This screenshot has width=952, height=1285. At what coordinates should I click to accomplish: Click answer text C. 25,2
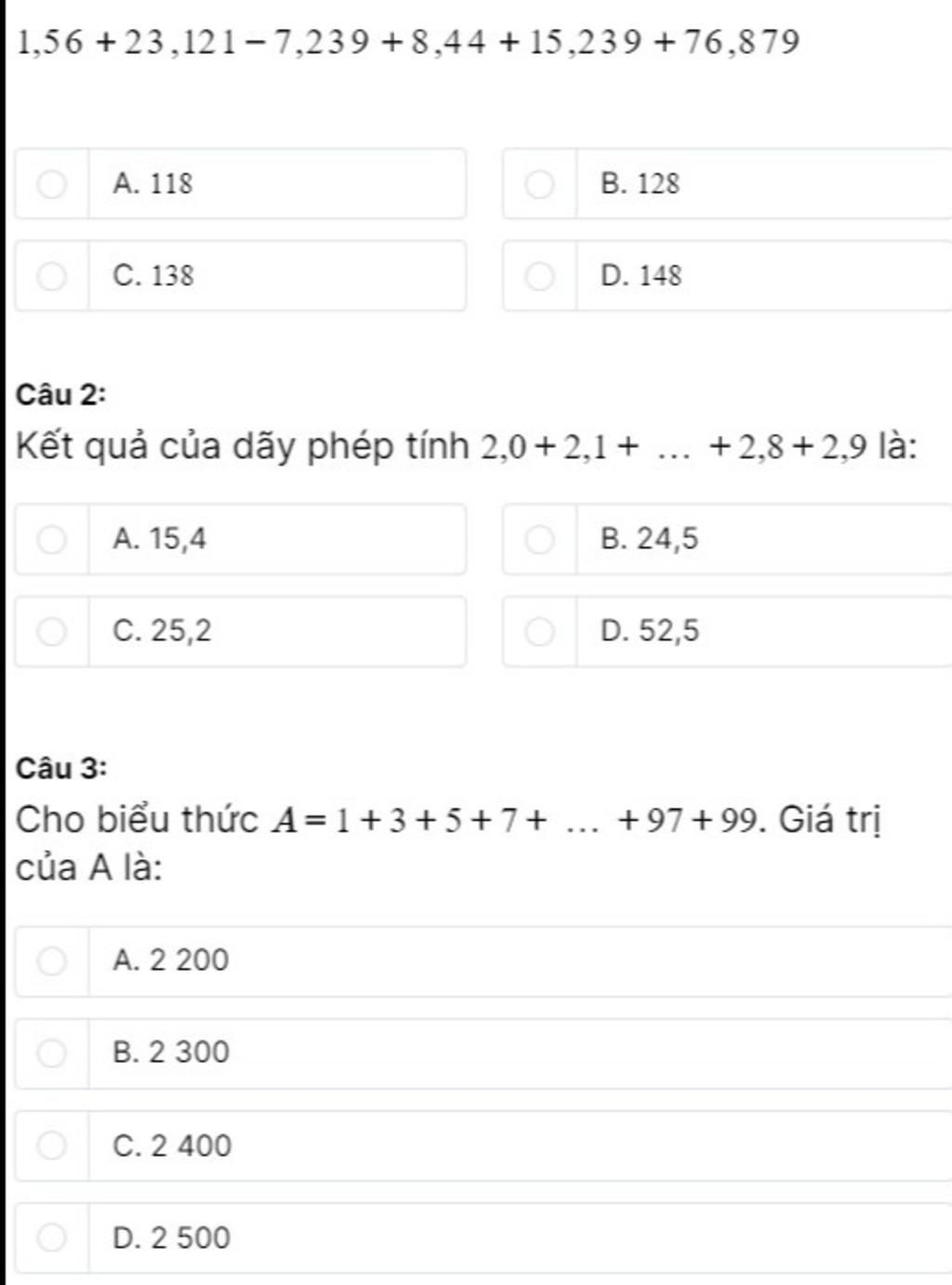coord(162,631)
